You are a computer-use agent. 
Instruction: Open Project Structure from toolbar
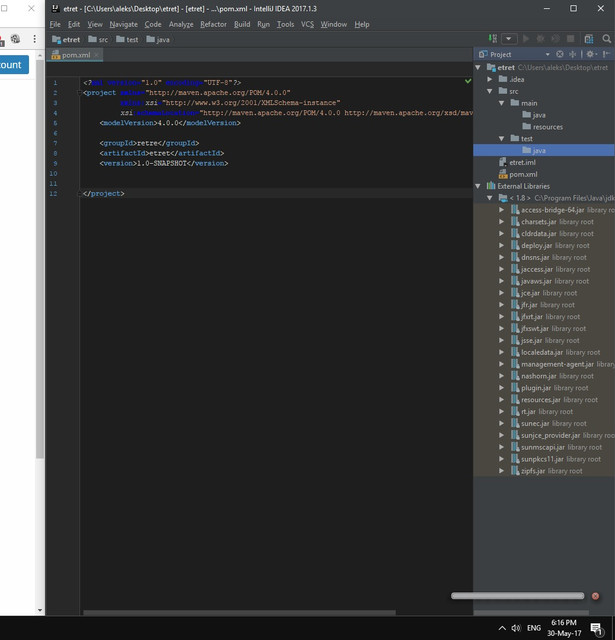588,39
